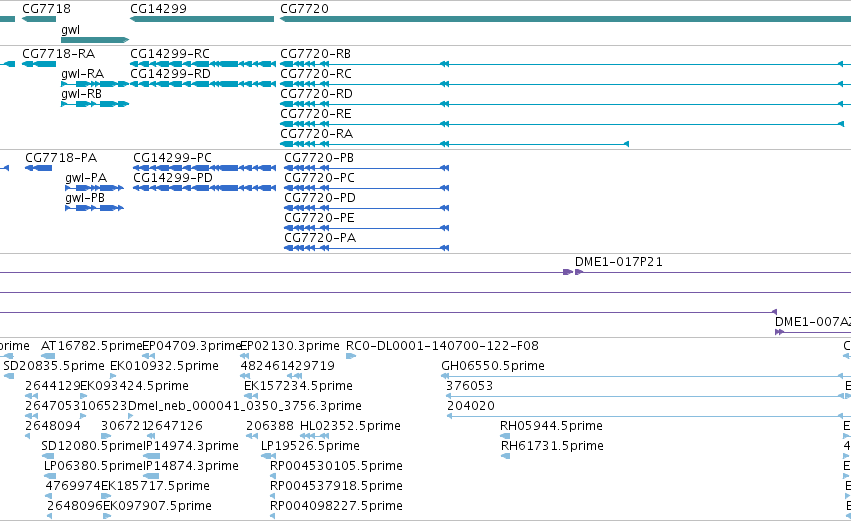Click the CG14299 gene label

coord(158,9)
